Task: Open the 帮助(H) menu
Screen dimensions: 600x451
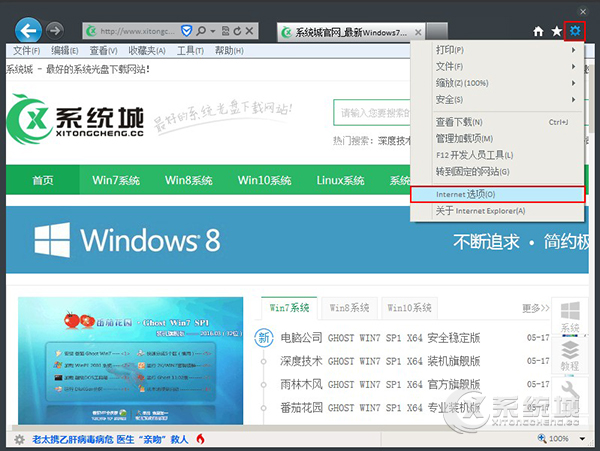Action: [x=229, y=50]
